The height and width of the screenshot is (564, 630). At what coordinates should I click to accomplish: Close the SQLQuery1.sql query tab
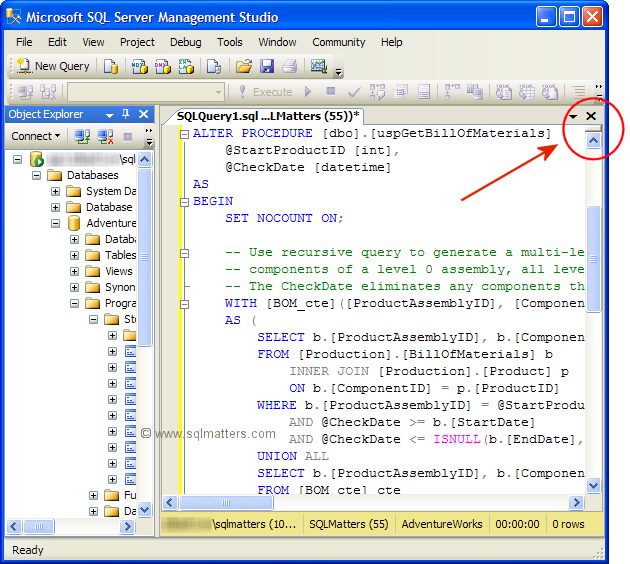click(591, 116)
